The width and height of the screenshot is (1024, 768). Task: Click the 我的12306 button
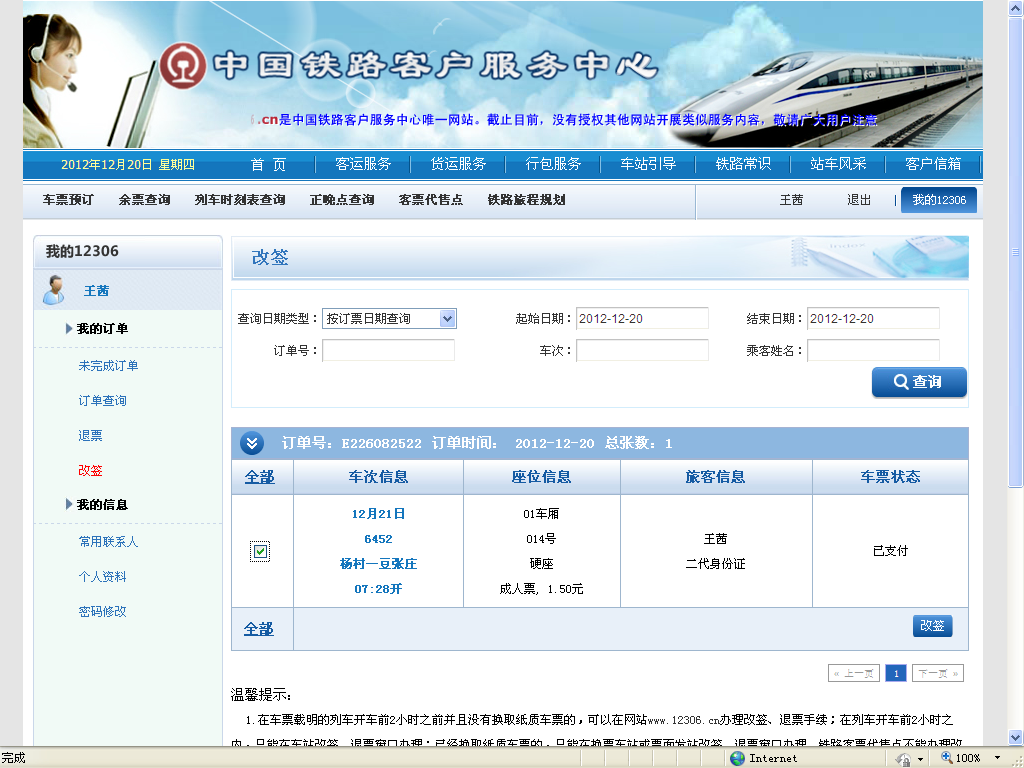(939, 200)
